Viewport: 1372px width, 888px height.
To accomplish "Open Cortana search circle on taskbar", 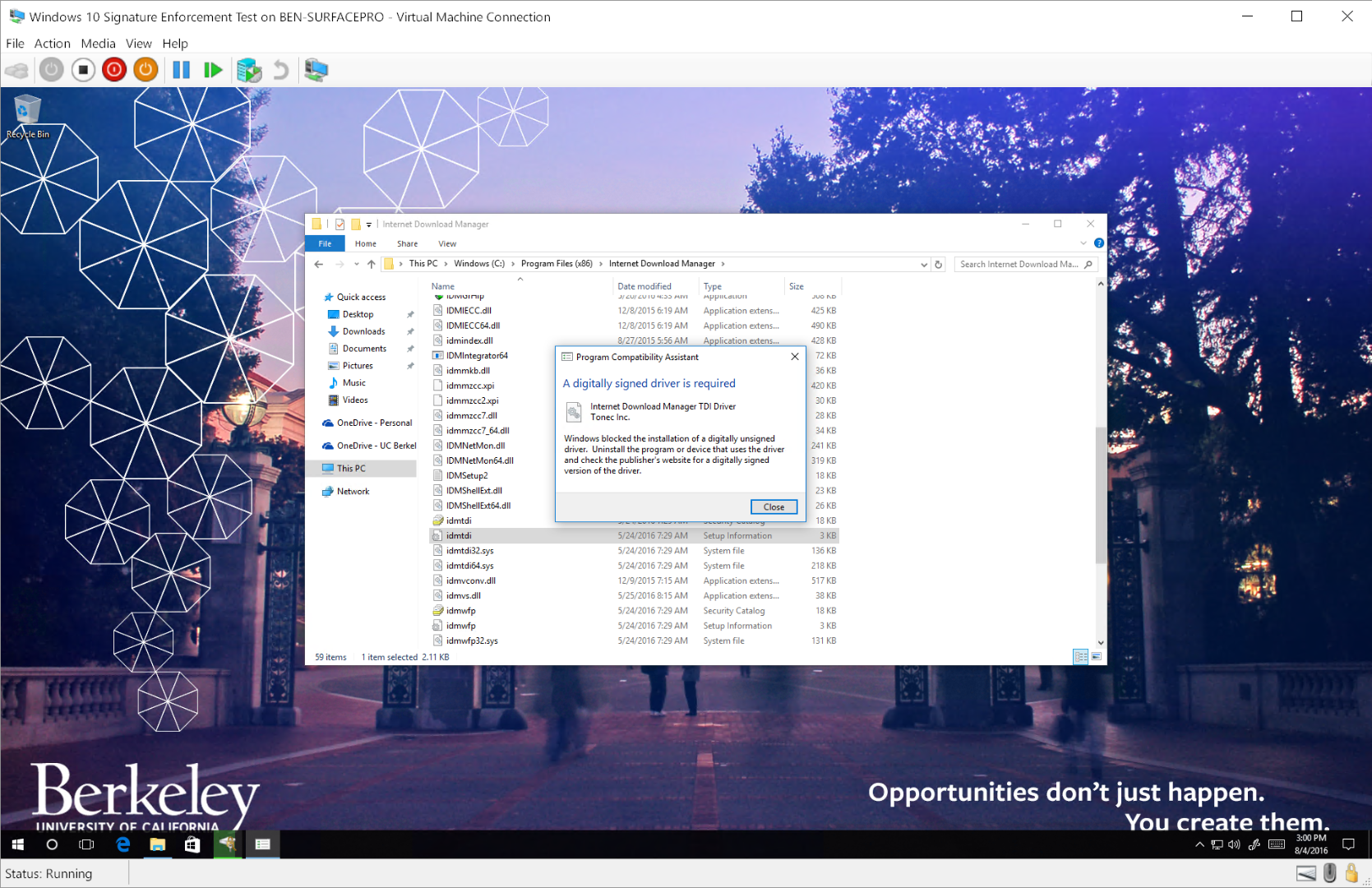I will tap(52, 844).
